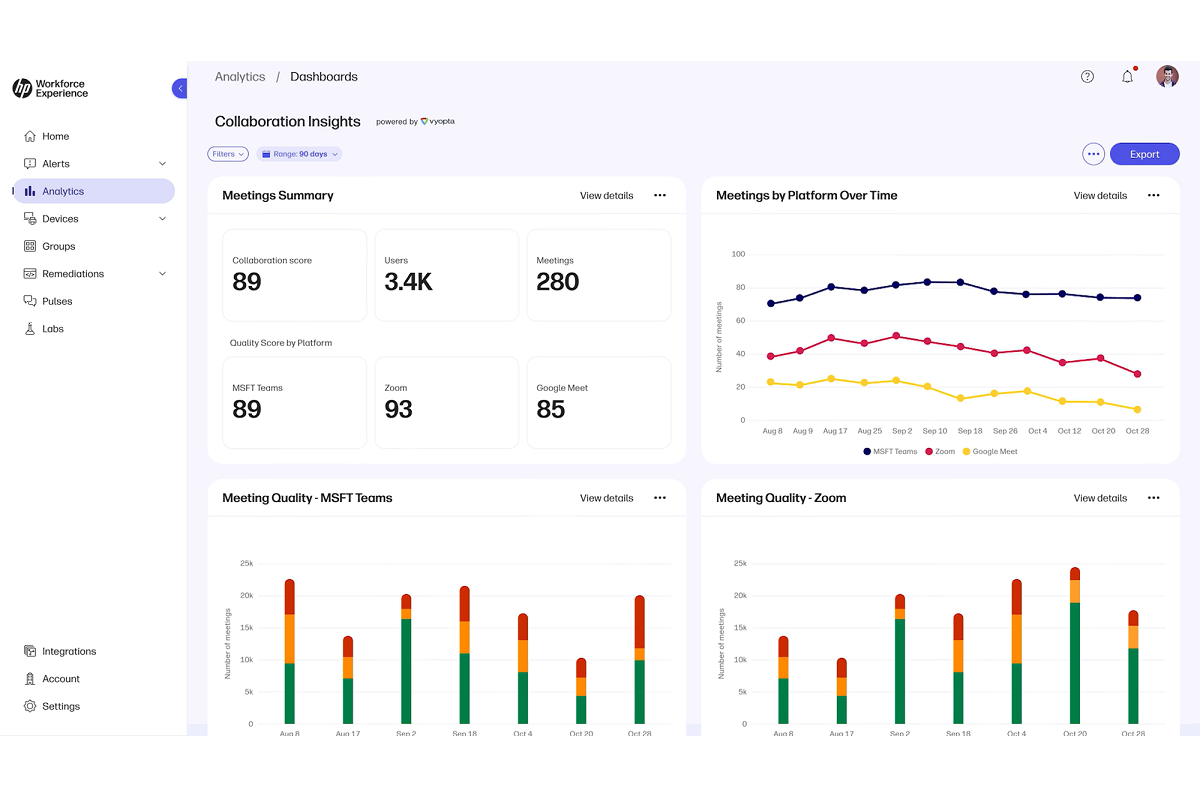Open Labs in sidebar
The height and width of the screenshot is (800, 1200).
(94, 329)
